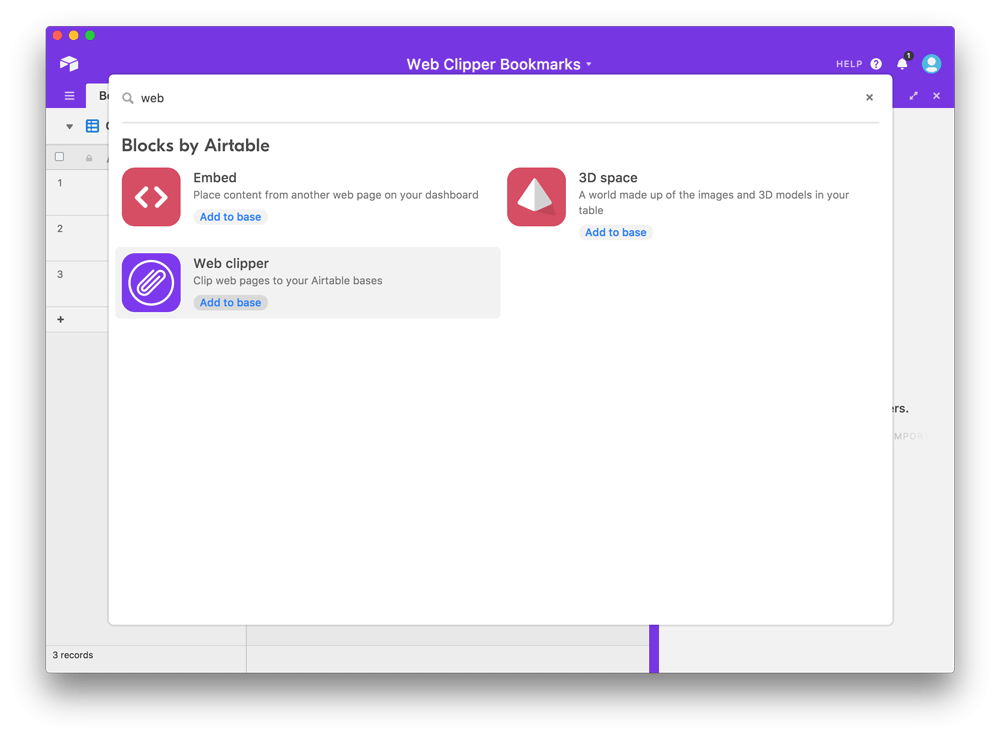This screenshot has width=1000, height=738.
Task: Click the grid view icon
Action: click(x=92, y=126)
